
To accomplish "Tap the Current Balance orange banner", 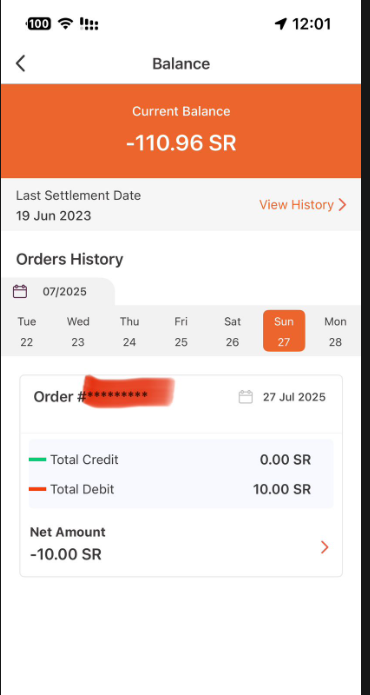I will (x=181, y=131).
